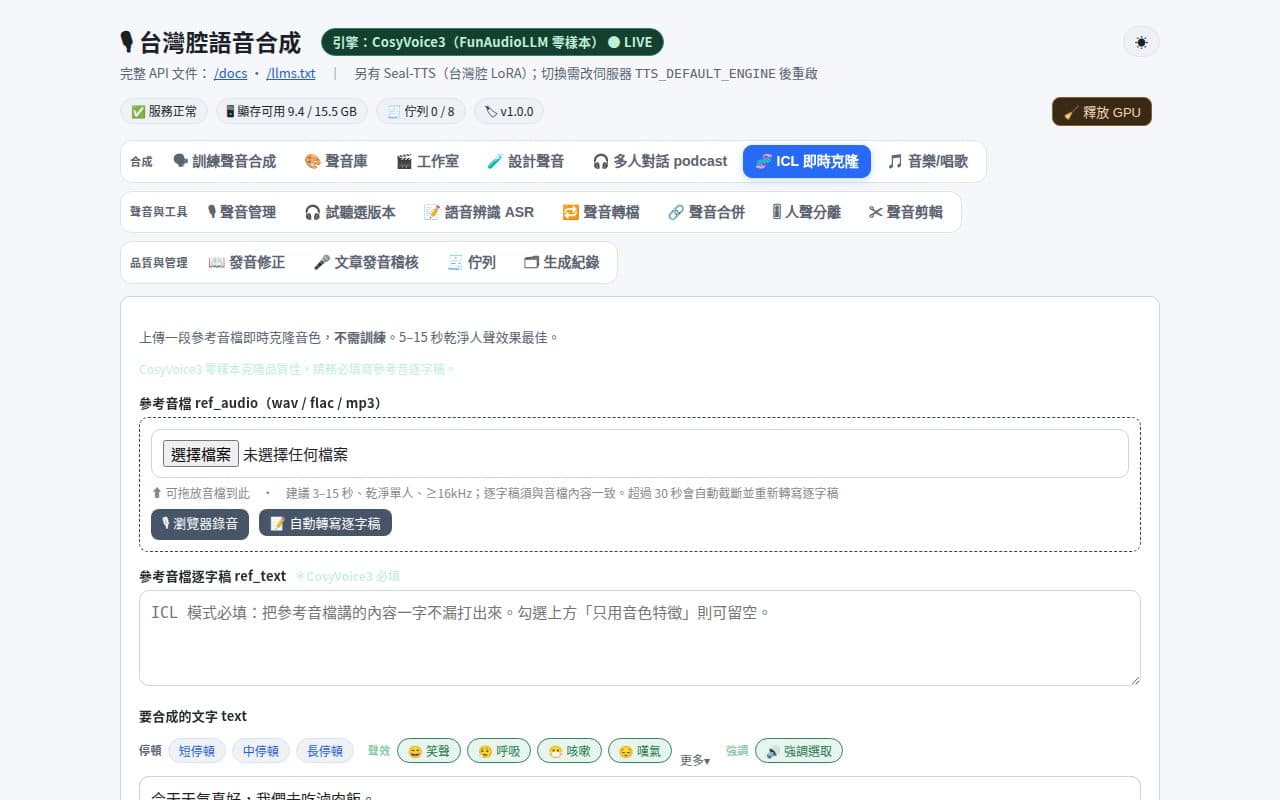
Task: Go to 語音辨識 ASR
Action: pos(479,212)
